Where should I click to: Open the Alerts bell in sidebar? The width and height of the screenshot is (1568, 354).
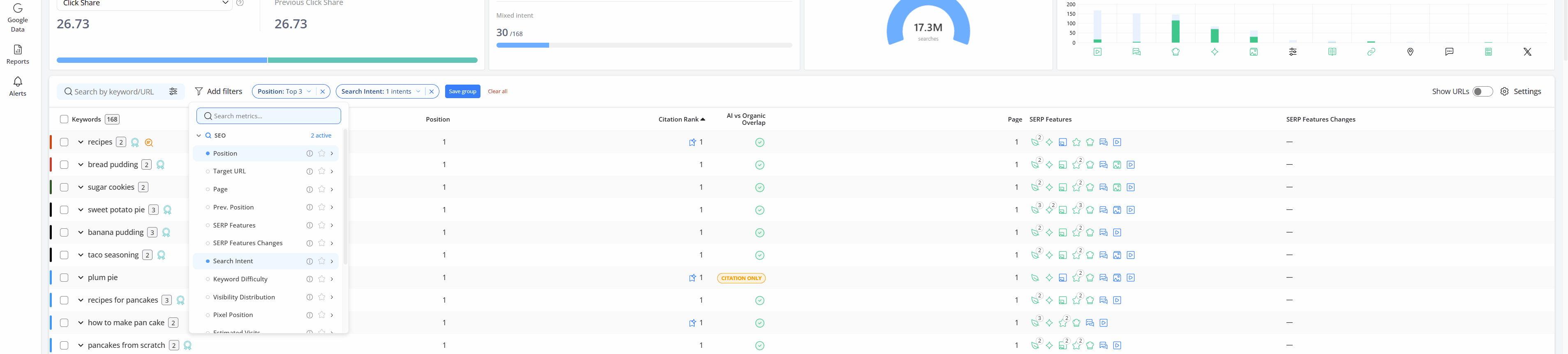tap(18, 86)
